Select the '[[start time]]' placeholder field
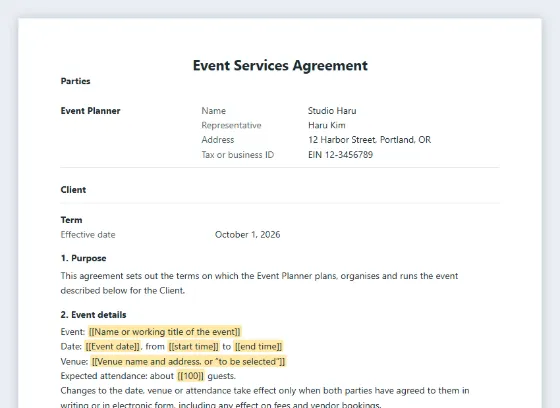This screenshot has width=560, height=408. point(194,346)
